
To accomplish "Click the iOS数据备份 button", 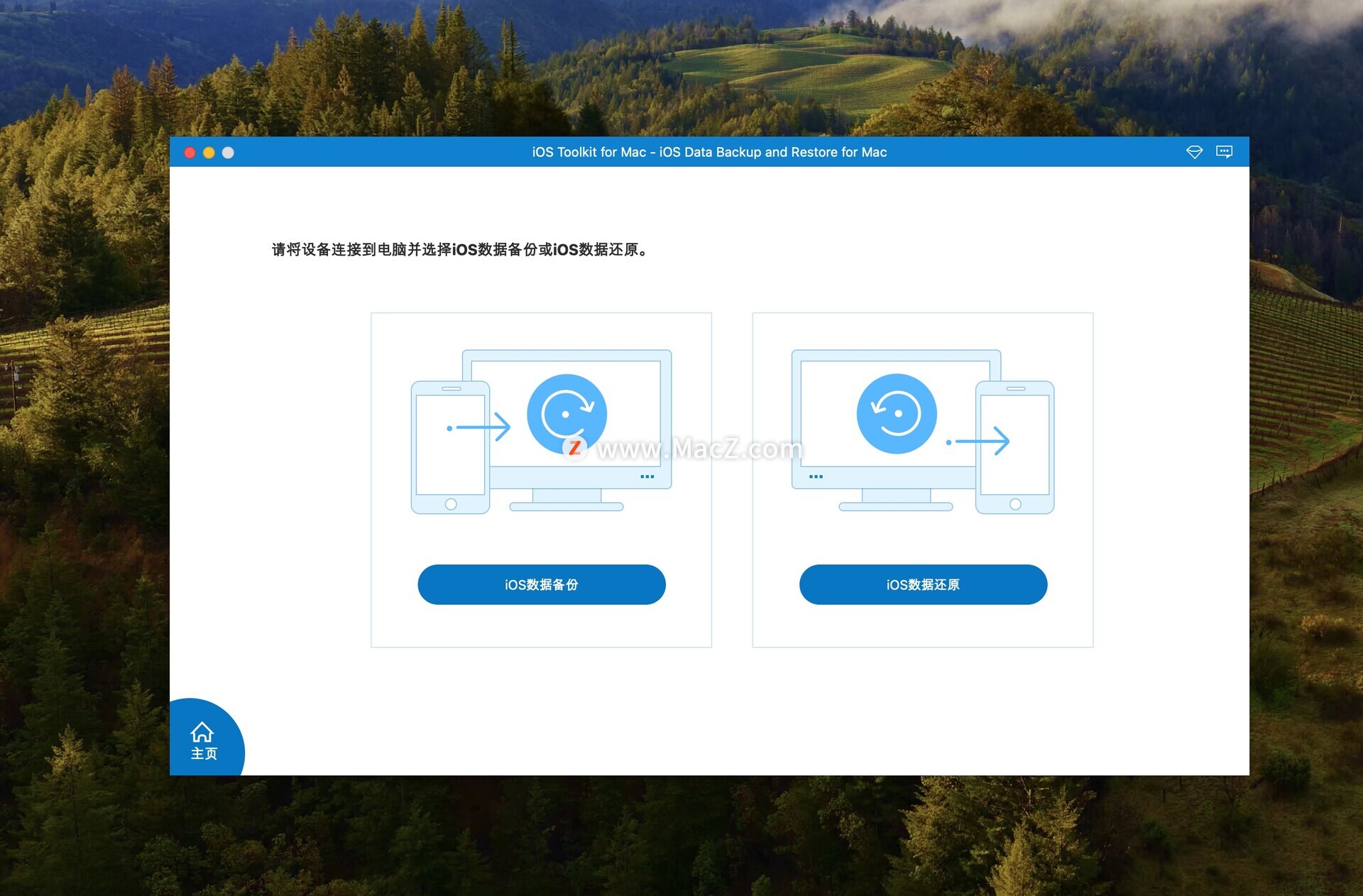I will pos(541,584).
